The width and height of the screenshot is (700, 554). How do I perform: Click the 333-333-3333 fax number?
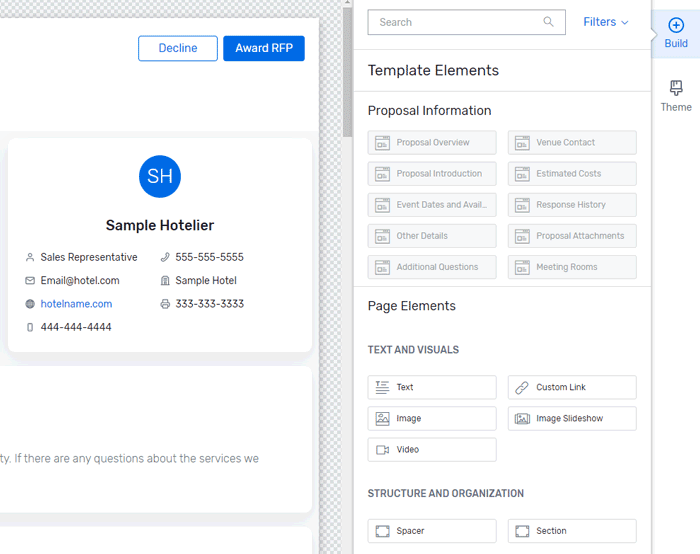[x=209, y=304]
